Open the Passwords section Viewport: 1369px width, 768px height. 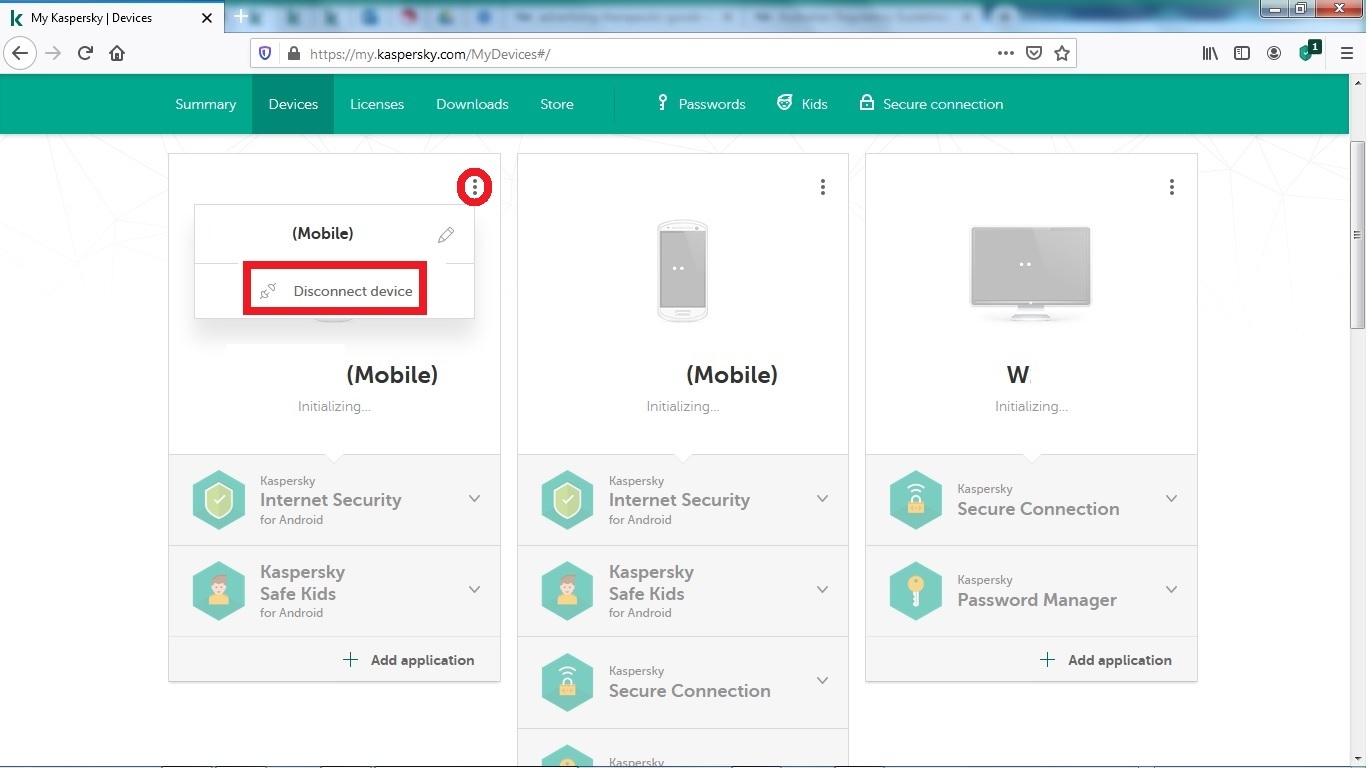[x=701, y=104]
